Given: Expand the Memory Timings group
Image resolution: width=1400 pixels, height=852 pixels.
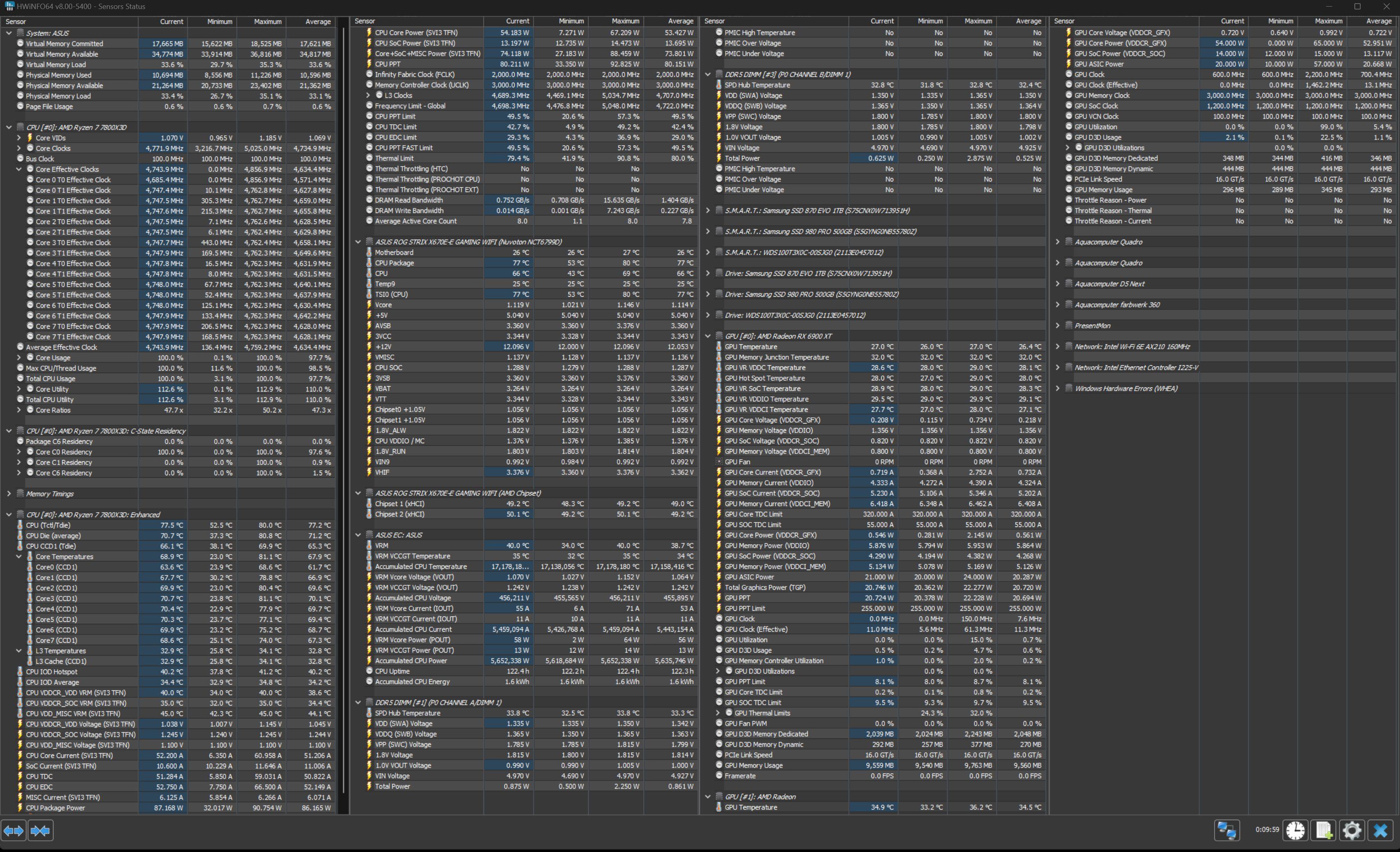Looking at the screenshot, I should pyautogui.click(x=9, y=494).
